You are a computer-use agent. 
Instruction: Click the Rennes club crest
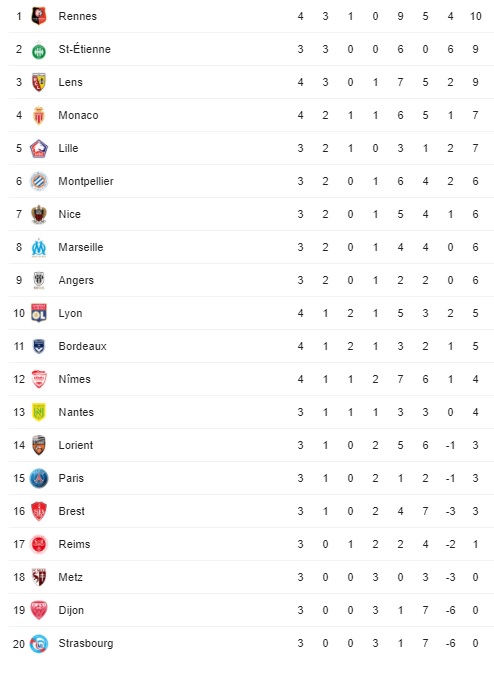pyautogui.click(x=39, y=16)
